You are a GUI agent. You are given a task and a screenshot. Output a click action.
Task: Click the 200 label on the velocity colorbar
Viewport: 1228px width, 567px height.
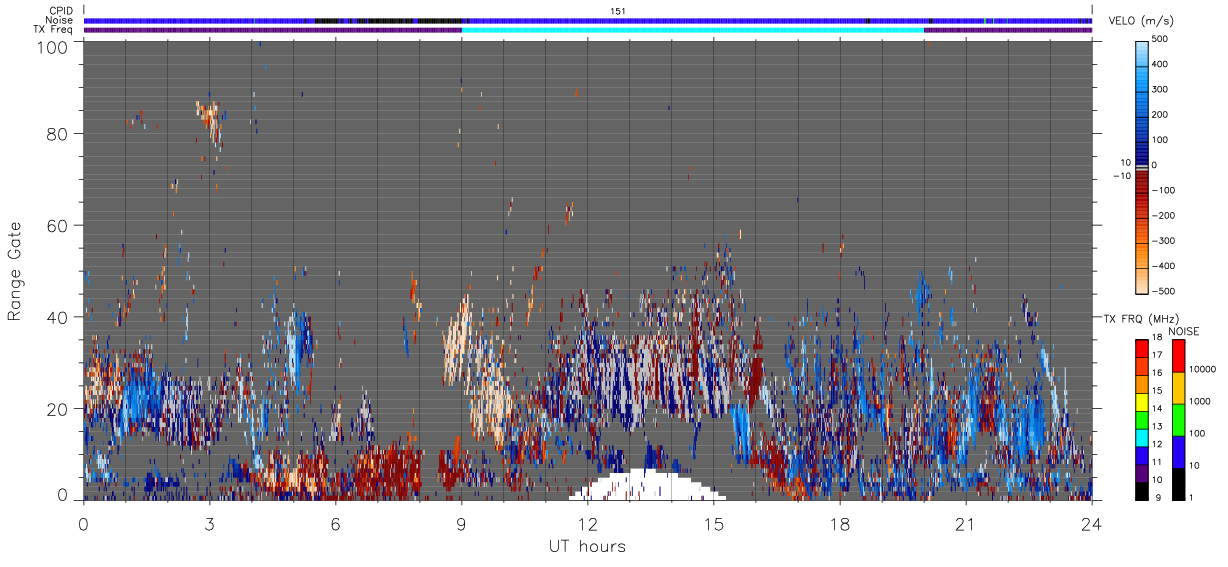click(x=1162, y=114)
